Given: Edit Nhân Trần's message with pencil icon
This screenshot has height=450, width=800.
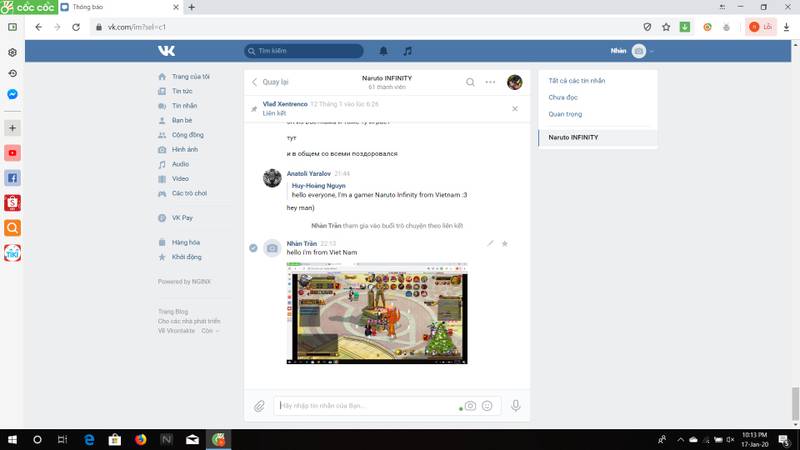Looking at the screenshot, I should [490, 243].
